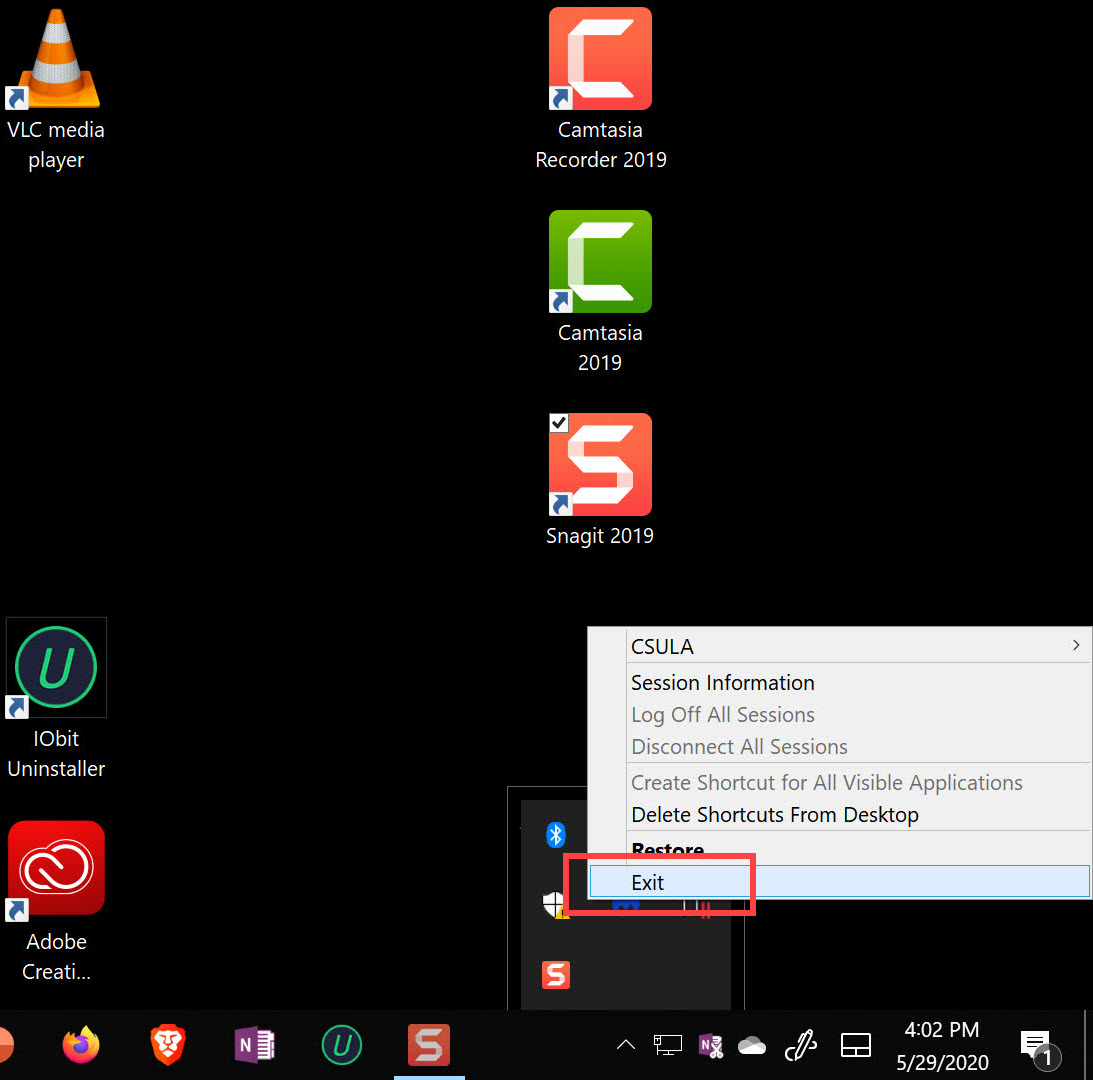Open Firefox from the taskbar

(81, 1045)
